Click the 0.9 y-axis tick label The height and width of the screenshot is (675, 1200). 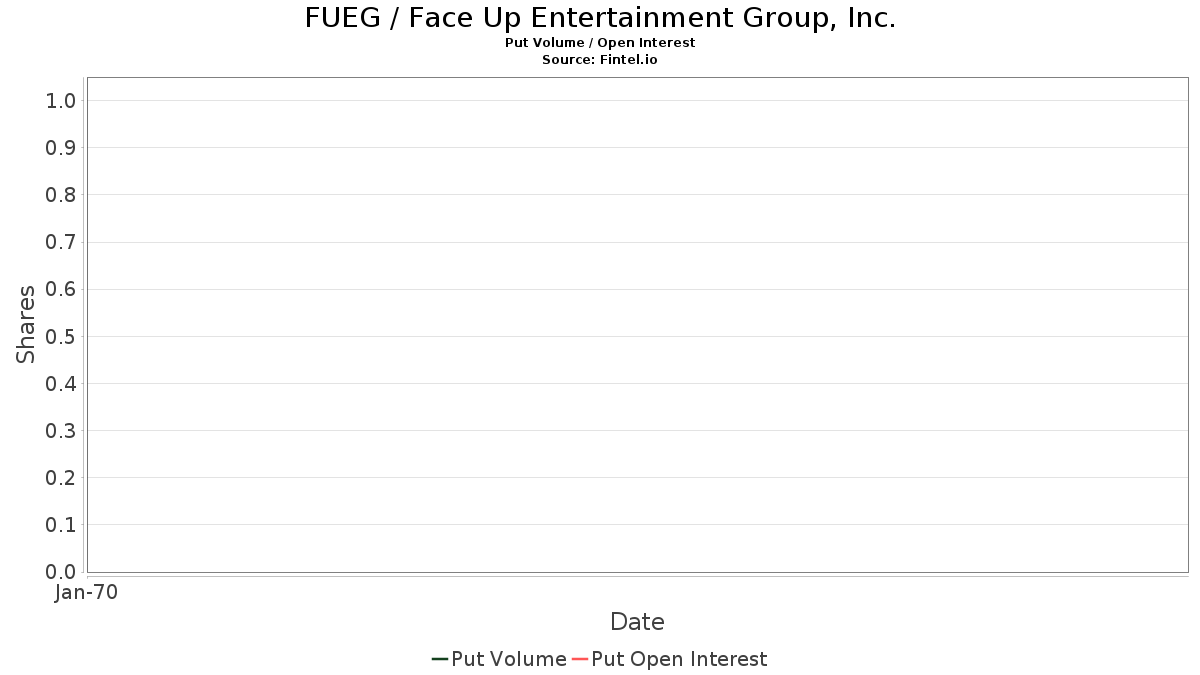61,148
